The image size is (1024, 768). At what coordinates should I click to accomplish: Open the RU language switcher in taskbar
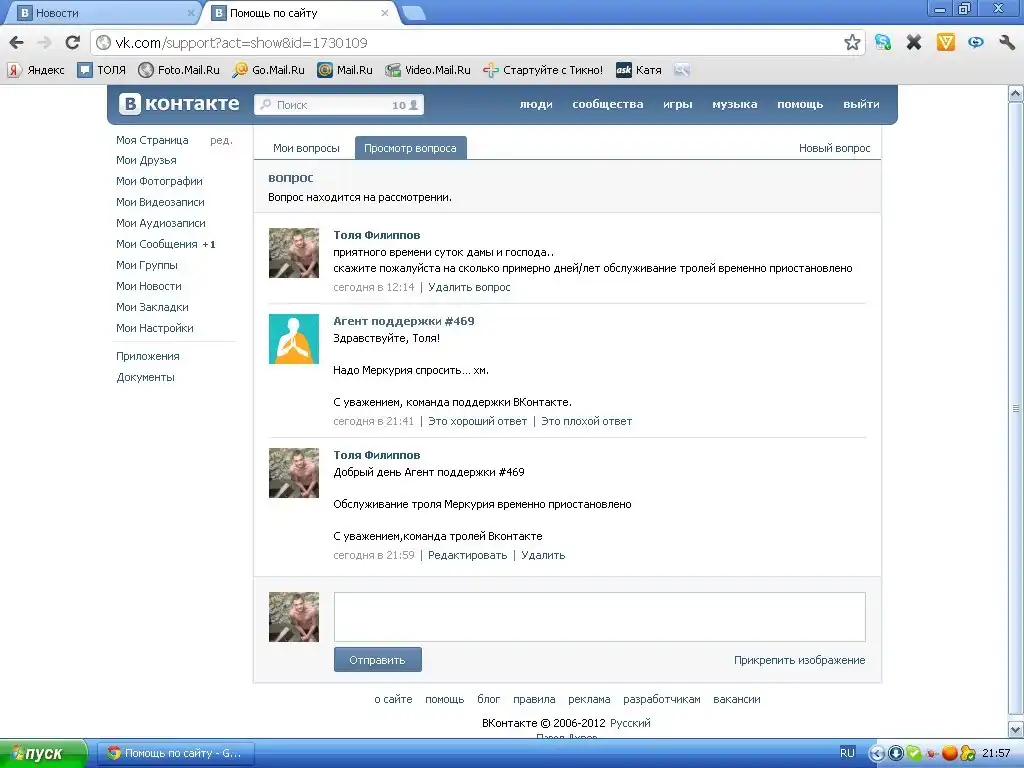point(847,753)
